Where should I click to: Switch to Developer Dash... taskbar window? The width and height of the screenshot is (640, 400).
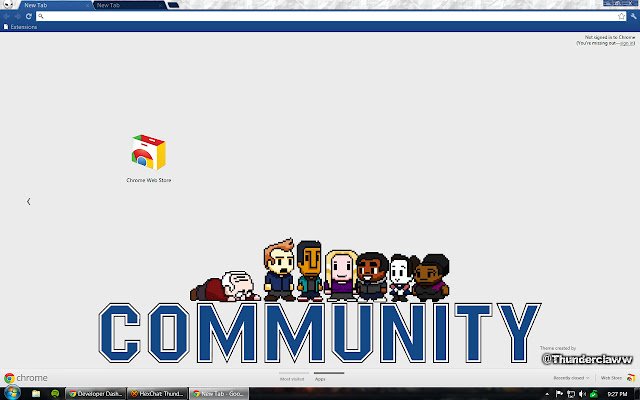coord(96,394)
